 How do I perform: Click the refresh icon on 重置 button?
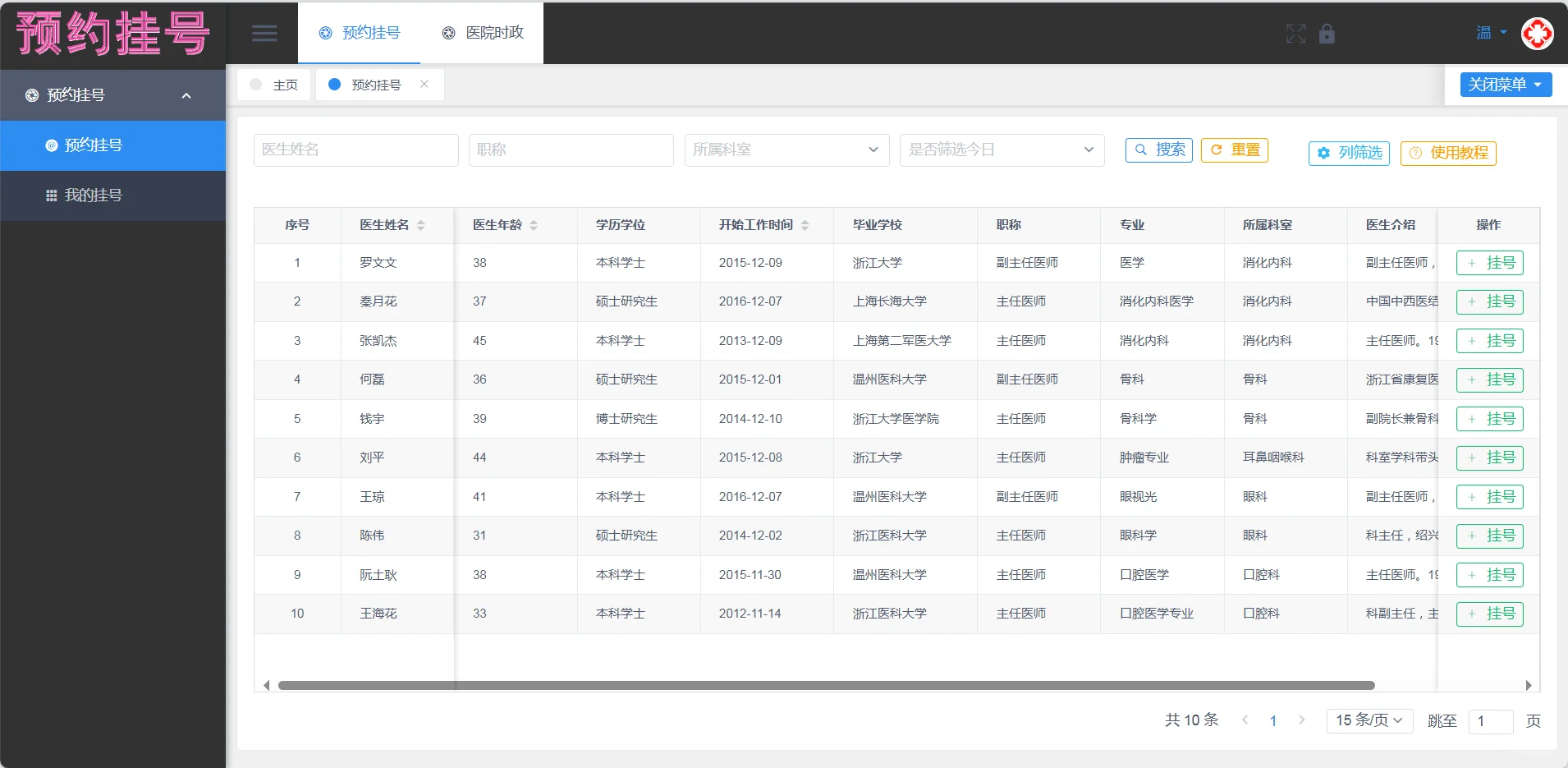[1216, 149]
